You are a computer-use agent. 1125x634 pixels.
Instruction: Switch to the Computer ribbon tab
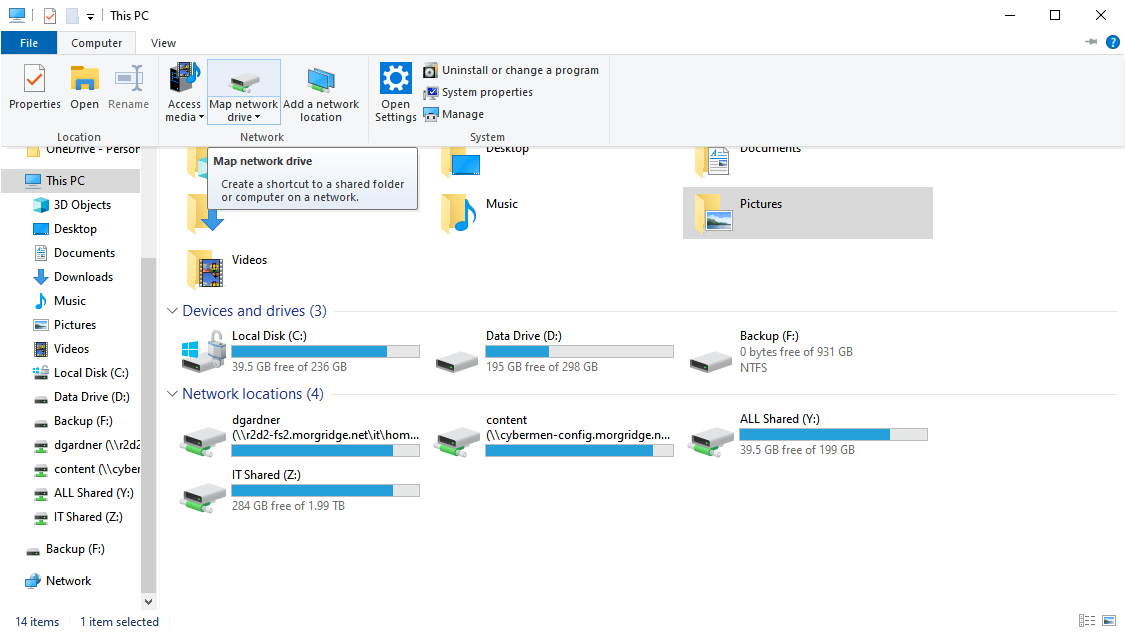96,43
